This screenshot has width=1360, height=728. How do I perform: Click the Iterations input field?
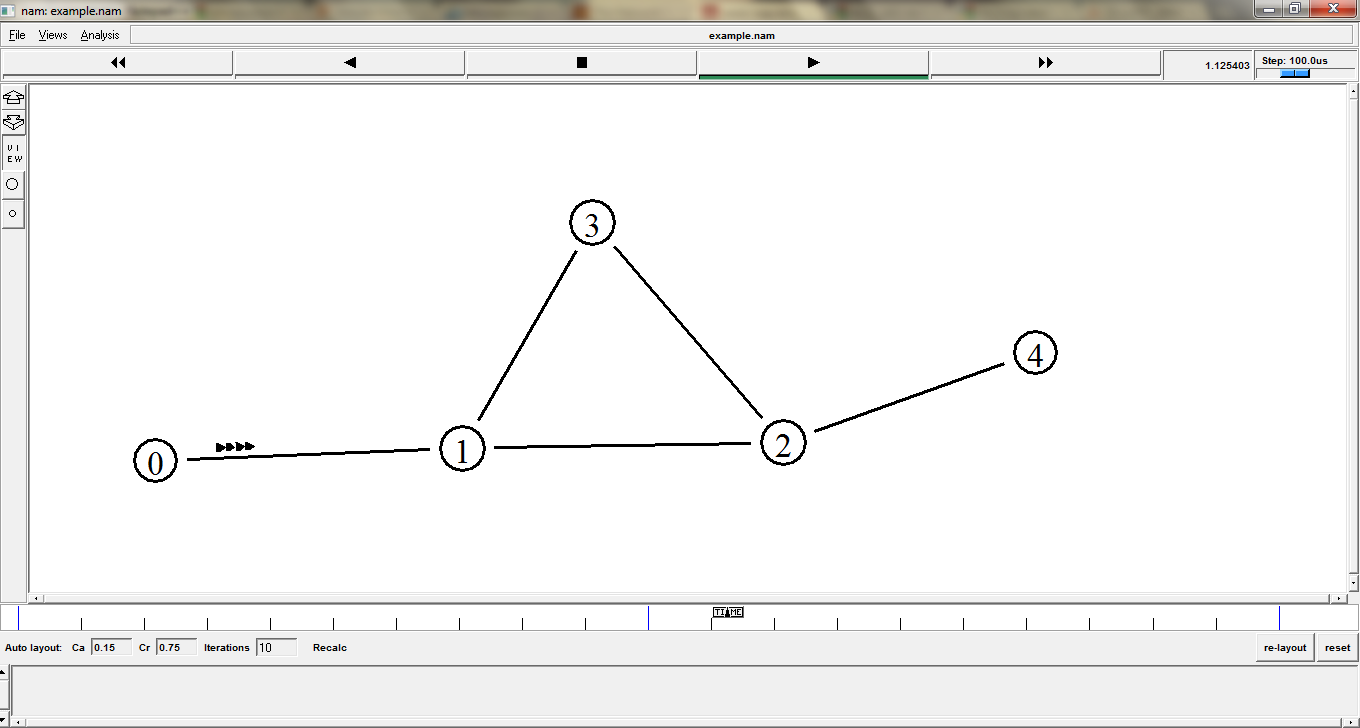pos(277,647)
